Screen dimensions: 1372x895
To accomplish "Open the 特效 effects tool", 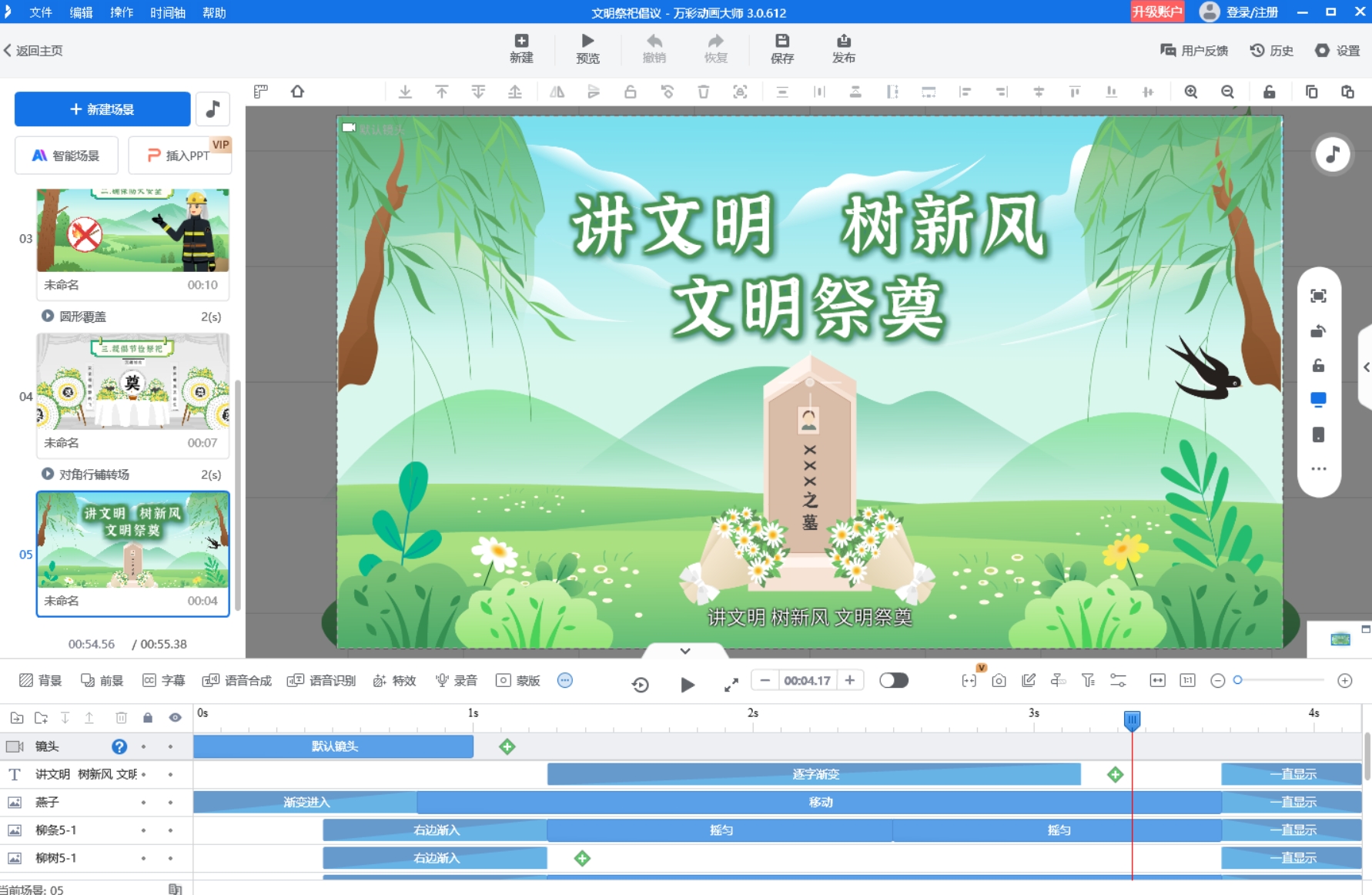I will [x=394, y=680].
